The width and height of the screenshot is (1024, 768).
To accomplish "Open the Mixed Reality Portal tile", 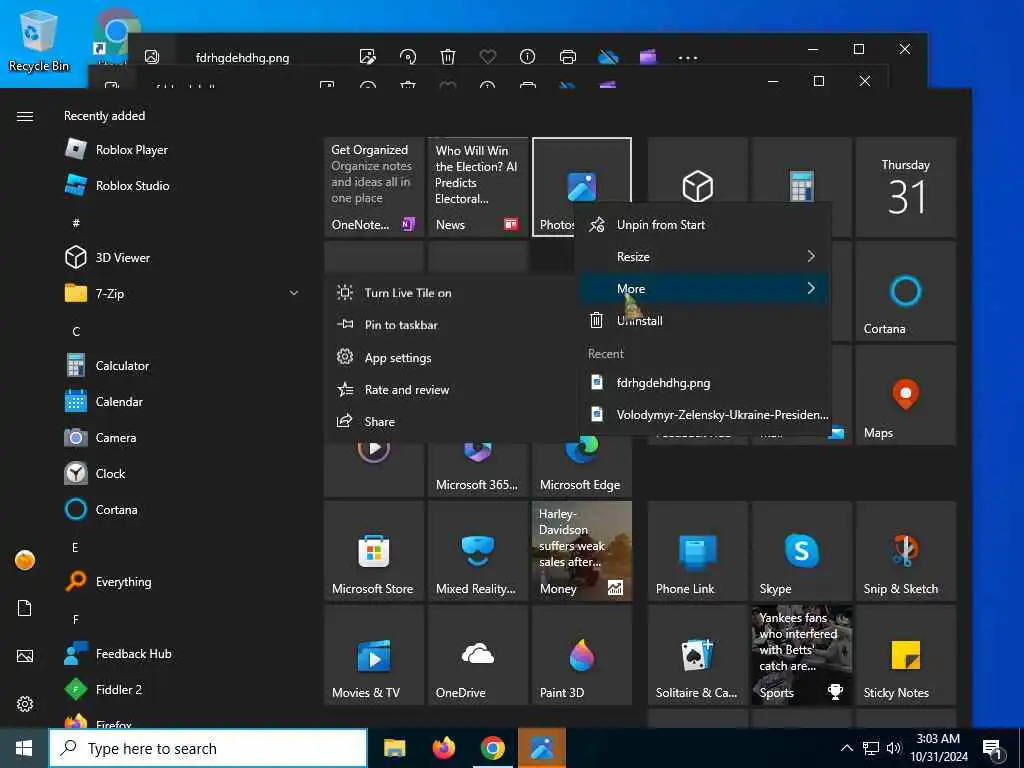I will coord(478,551).
